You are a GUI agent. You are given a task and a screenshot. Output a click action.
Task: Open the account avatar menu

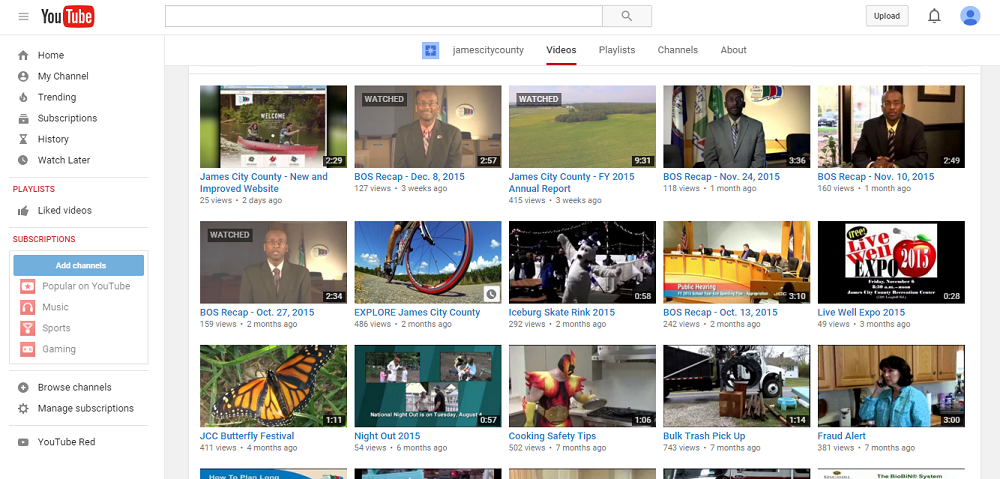[x=970, y=16]
